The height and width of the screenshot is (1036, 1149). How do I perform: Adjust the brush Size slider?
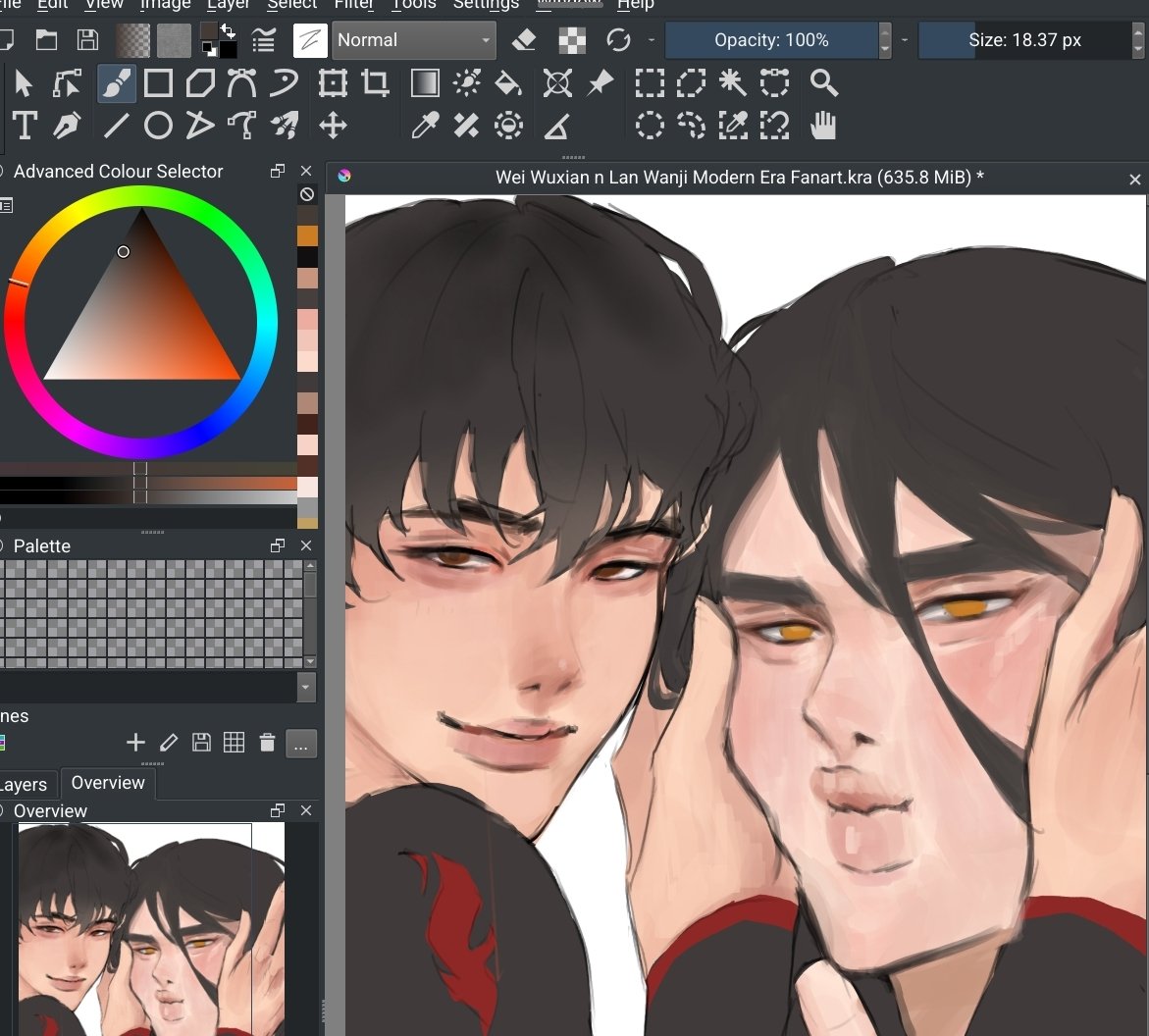(1024, 39)
